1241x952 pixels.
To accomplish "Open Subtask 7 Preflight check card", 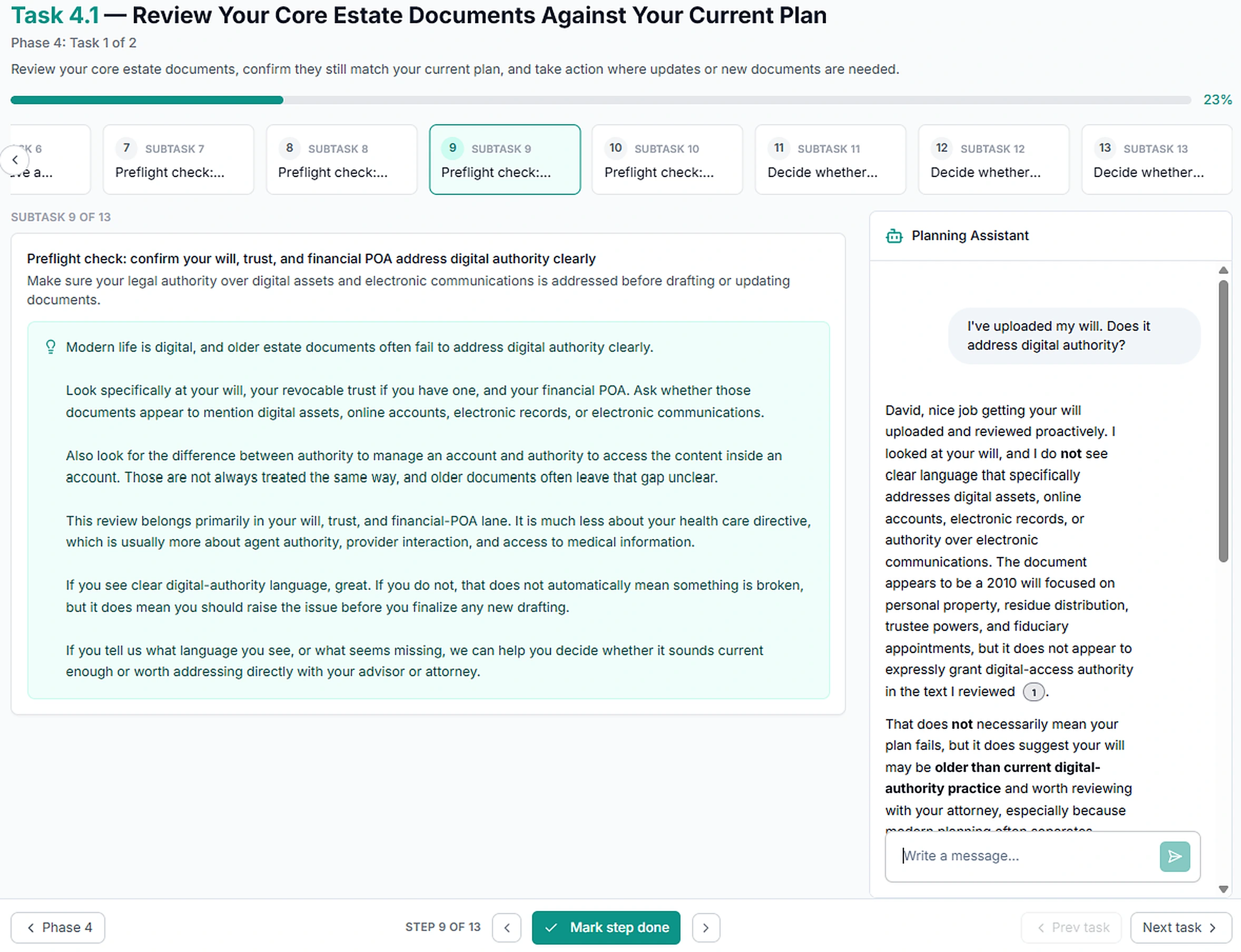I will [179, 160].
